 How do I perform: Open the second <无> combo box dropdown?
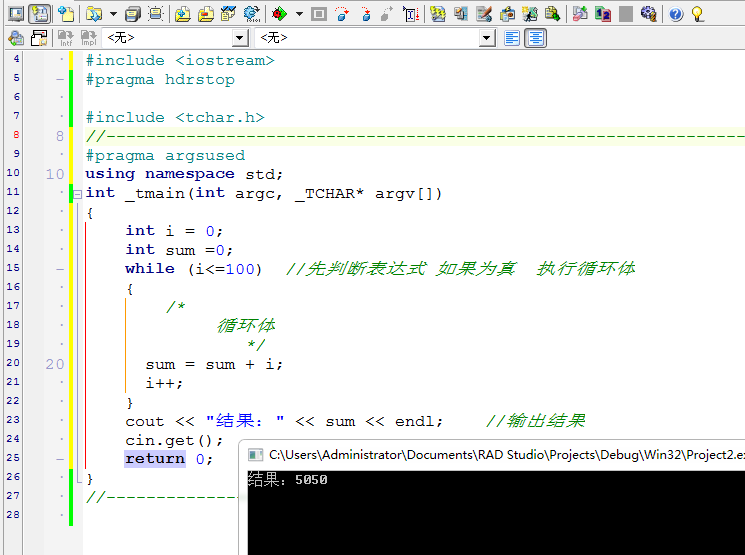487,38
